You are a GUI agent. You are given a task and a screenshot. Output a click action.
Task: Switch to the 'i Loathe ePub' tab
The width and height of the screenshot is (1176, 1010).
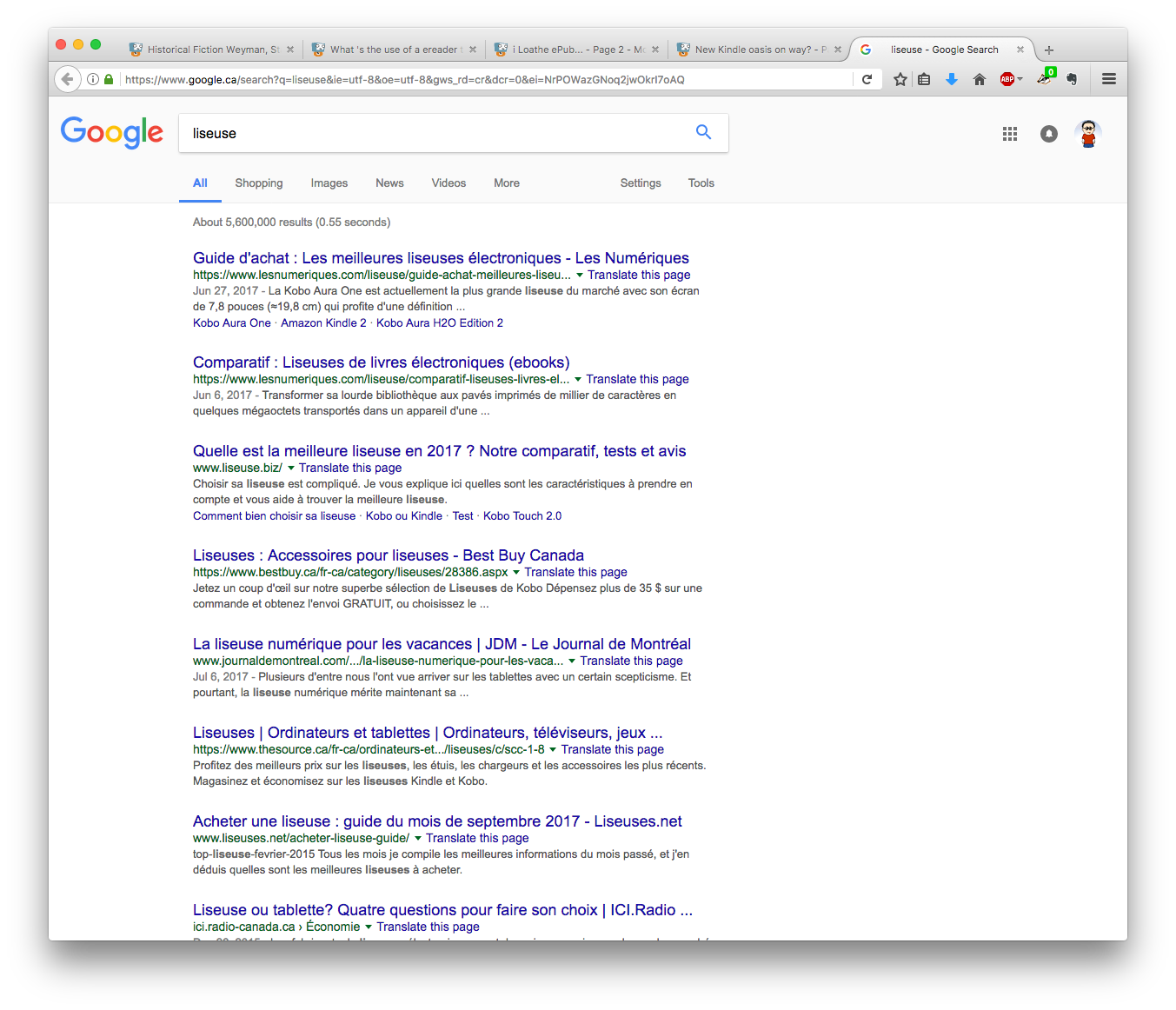(577, 50)
